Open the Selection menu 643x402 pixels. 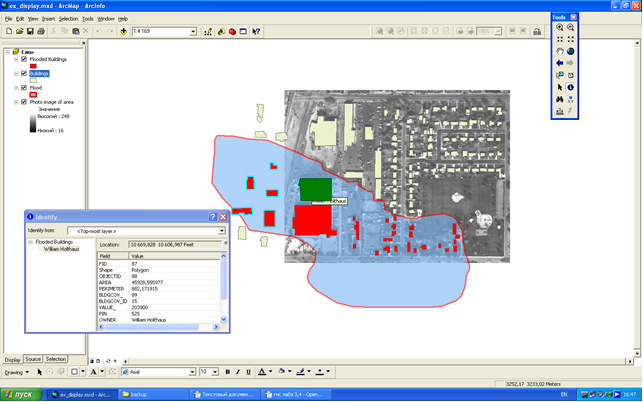[x=68, y=19]
